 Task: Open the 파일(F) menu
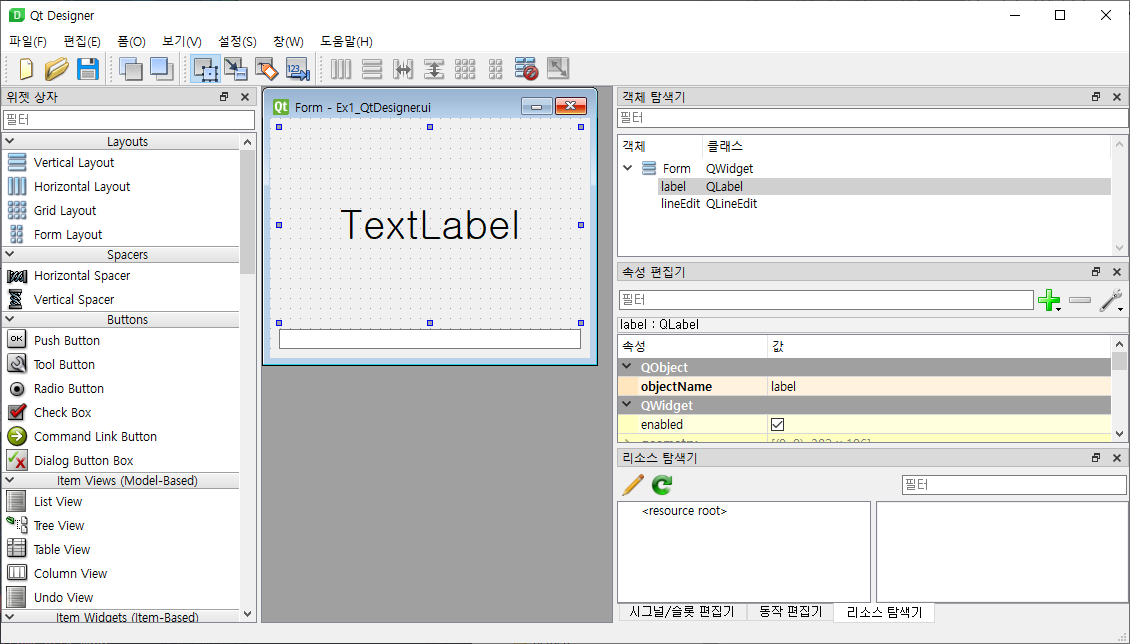point(28,42)
